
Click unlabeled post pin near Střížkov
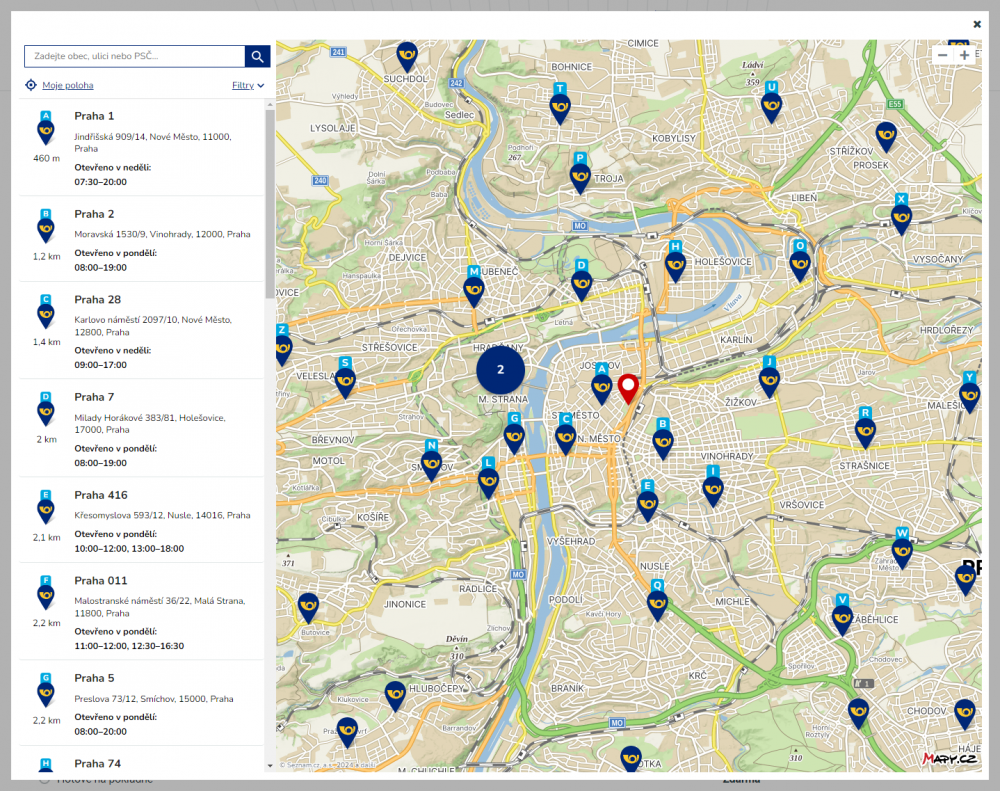[886, 137]
